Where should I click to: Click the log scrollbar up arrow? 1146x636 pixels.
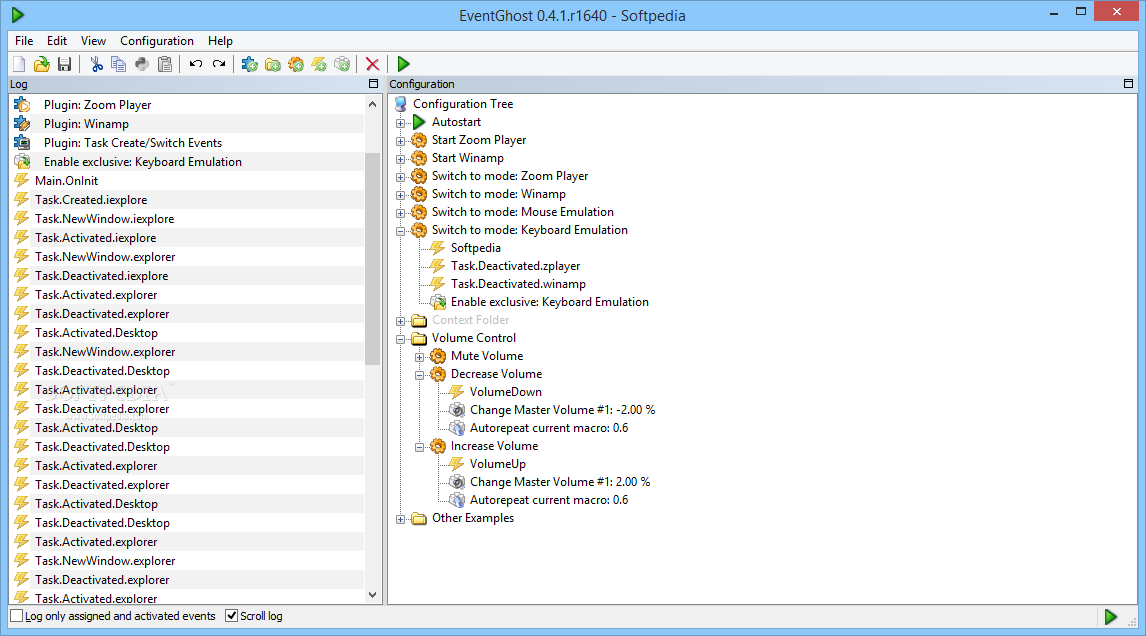pyautogui.click(x=373, y=104)
